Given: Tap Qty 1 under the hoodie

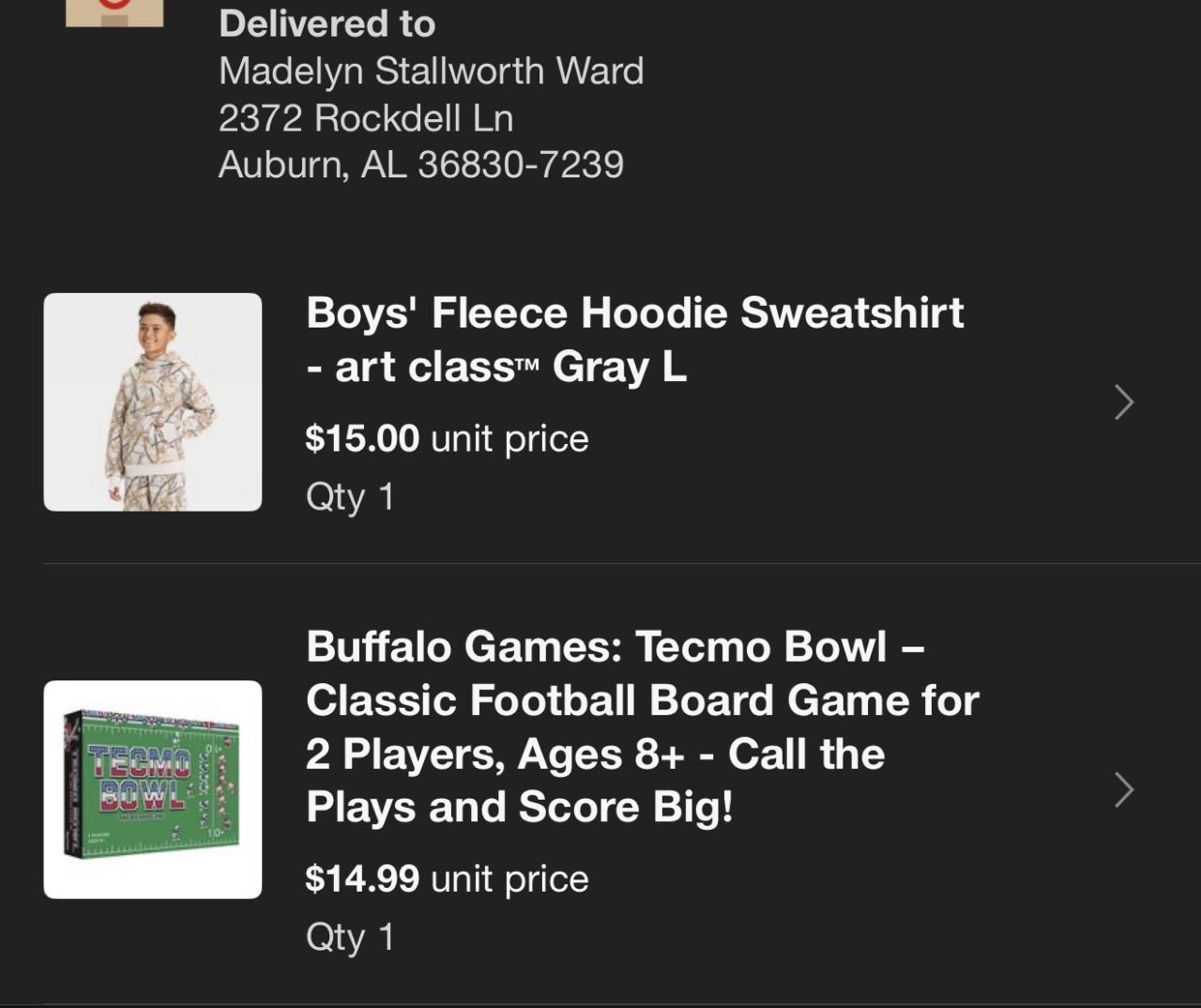Looking at the screenshot, I should (x=350, y=496).
